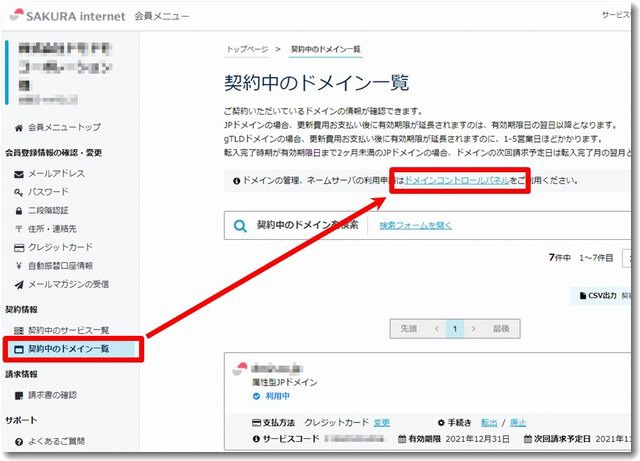Expand the 検索フォームを開く search form
This screenshot has width=640, height=461.
pos(415,226)
